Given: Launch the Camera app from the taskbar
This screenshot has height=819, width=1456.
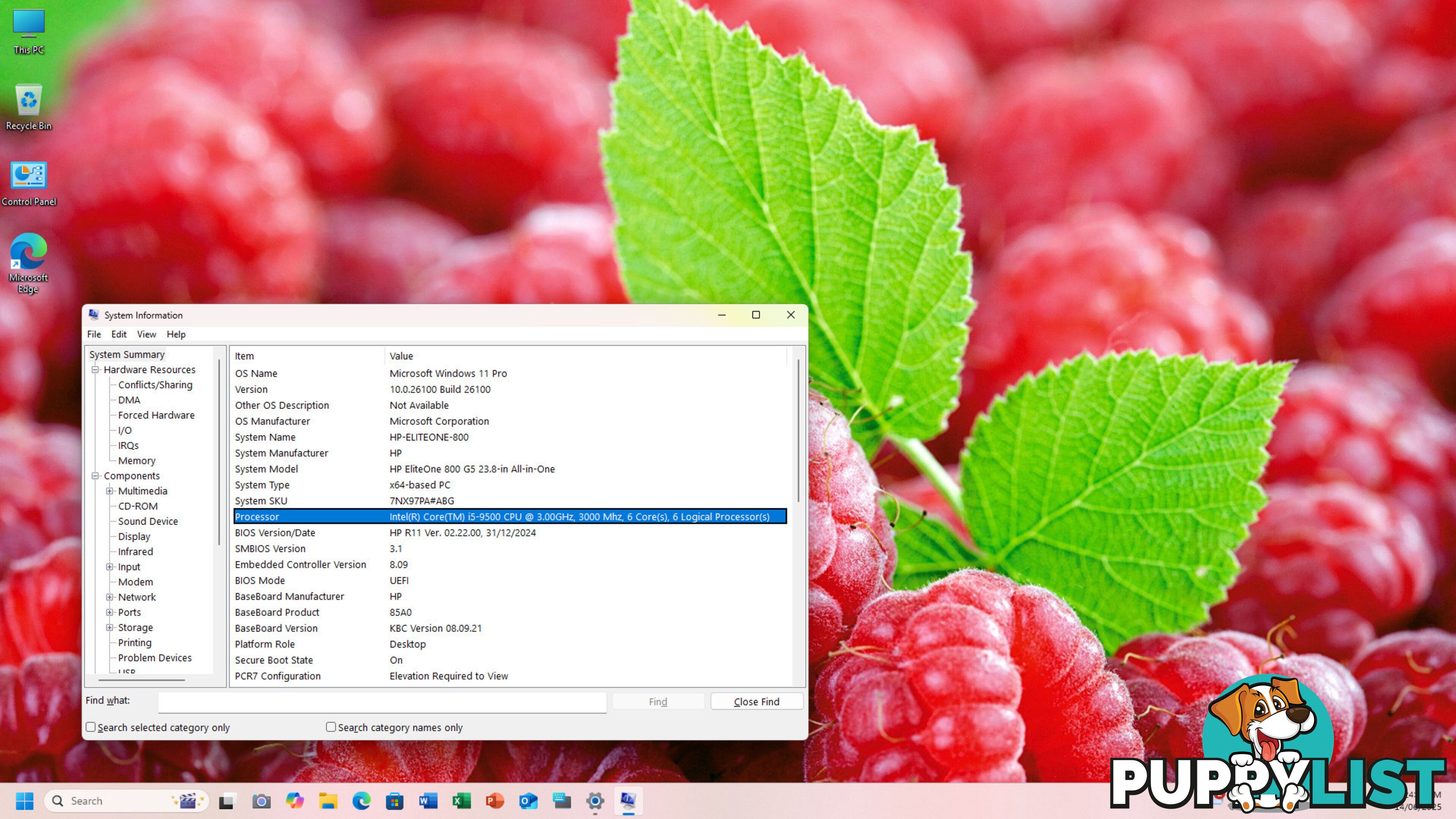Looking at the screenshot, I should tap(260, 801).
